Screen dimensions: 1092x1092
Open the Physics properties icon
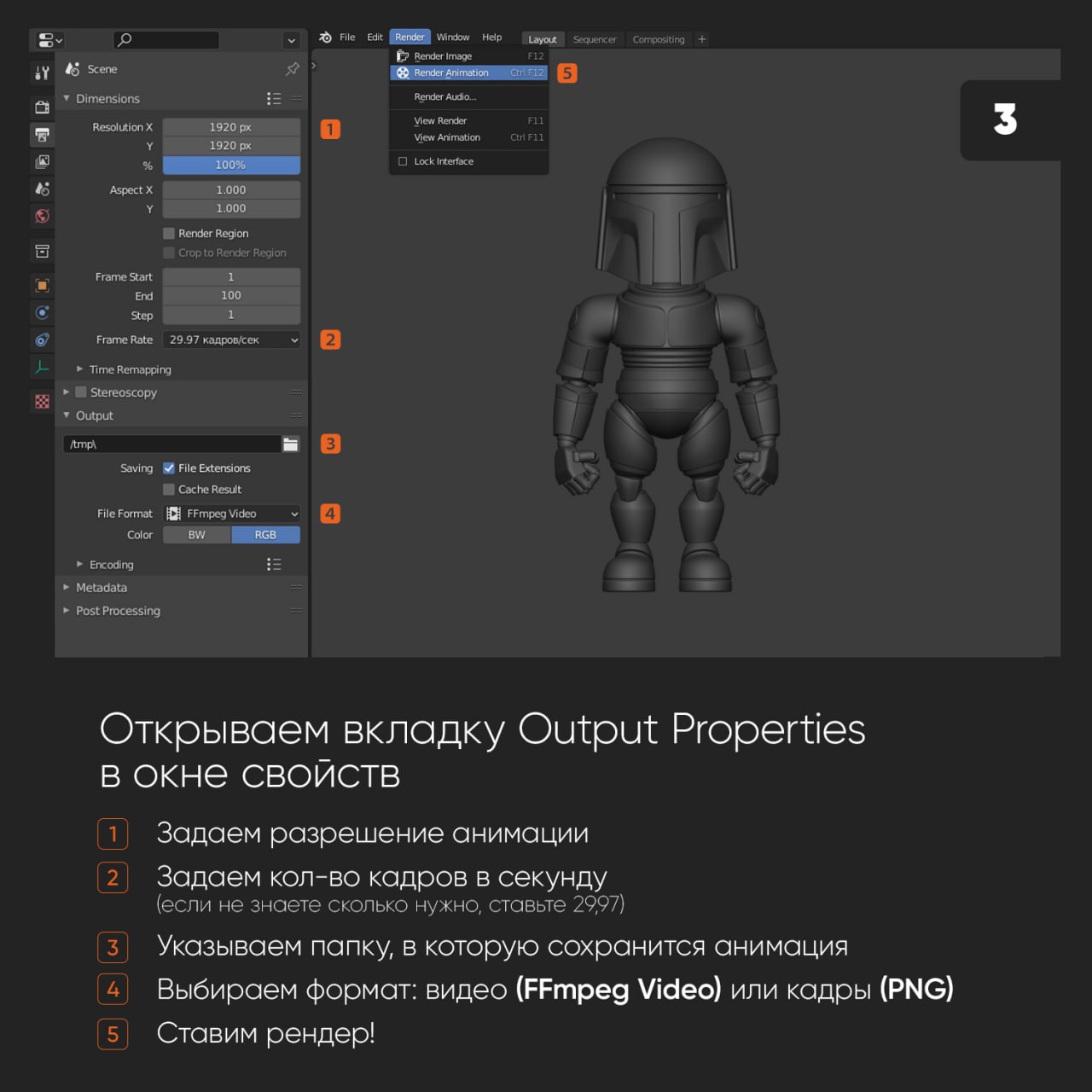tap(42, 313)
